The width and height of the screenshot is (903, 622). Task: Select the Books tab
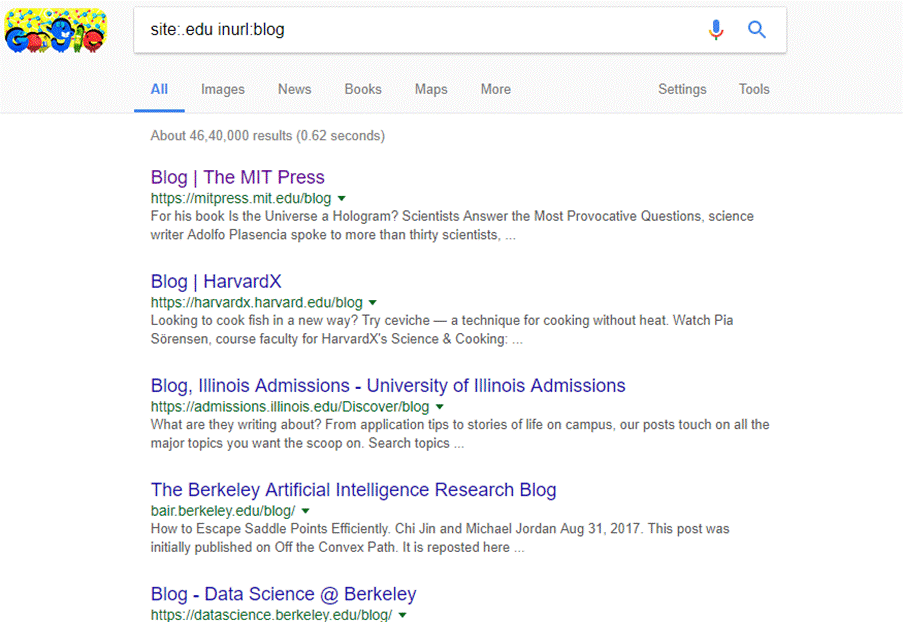click(x=363, y=89)
